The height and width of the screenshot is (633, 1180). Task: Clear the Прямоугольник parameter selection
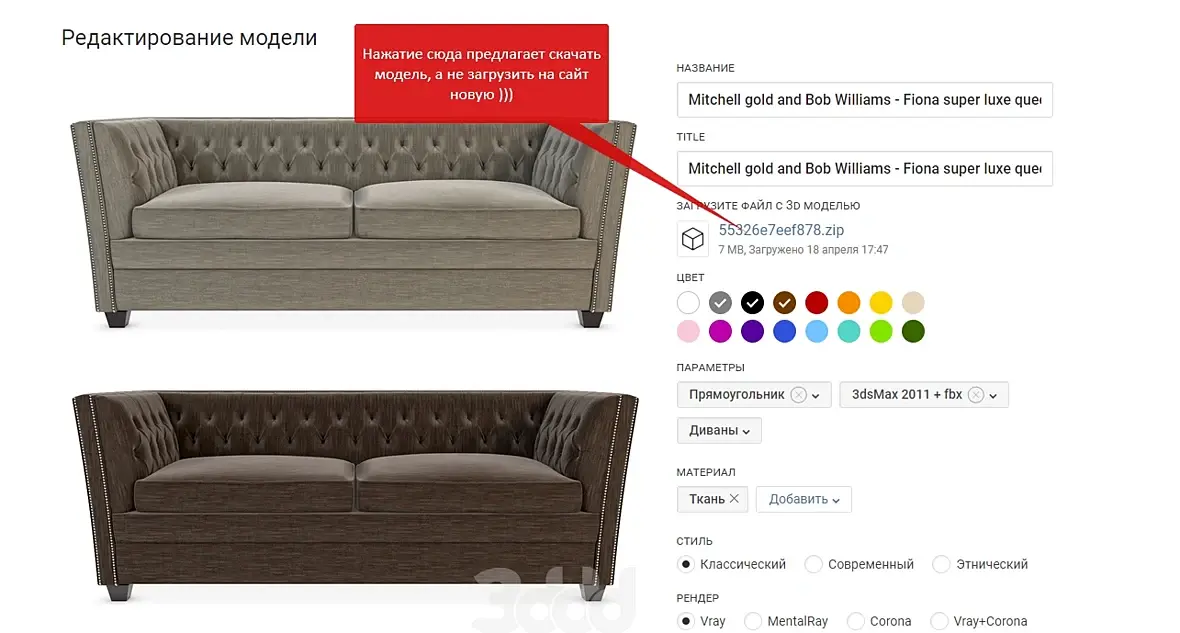[798, 394]
